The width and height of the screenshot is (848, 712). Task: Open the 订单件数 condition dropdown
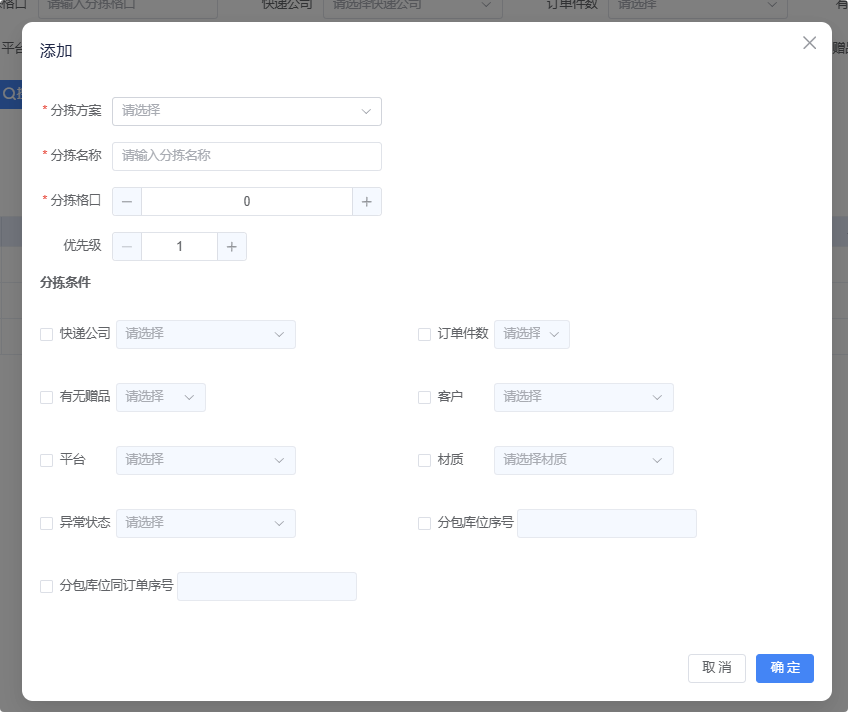(532, 334)
